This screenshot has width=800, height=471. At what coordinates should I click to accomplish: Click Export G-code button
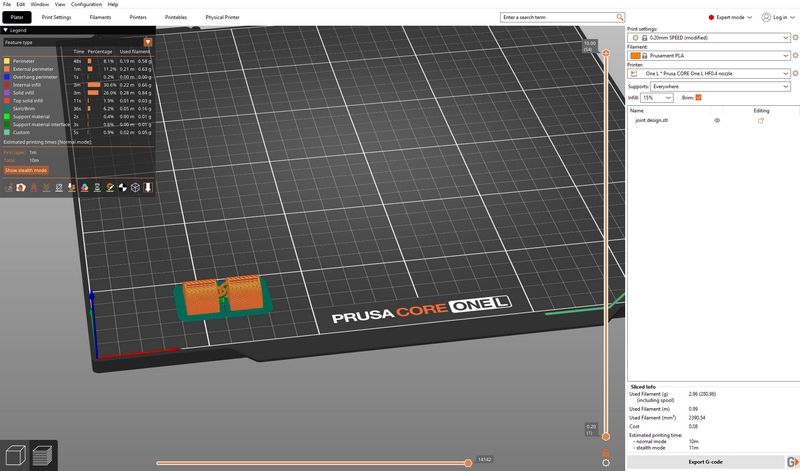tap(705, 462)
